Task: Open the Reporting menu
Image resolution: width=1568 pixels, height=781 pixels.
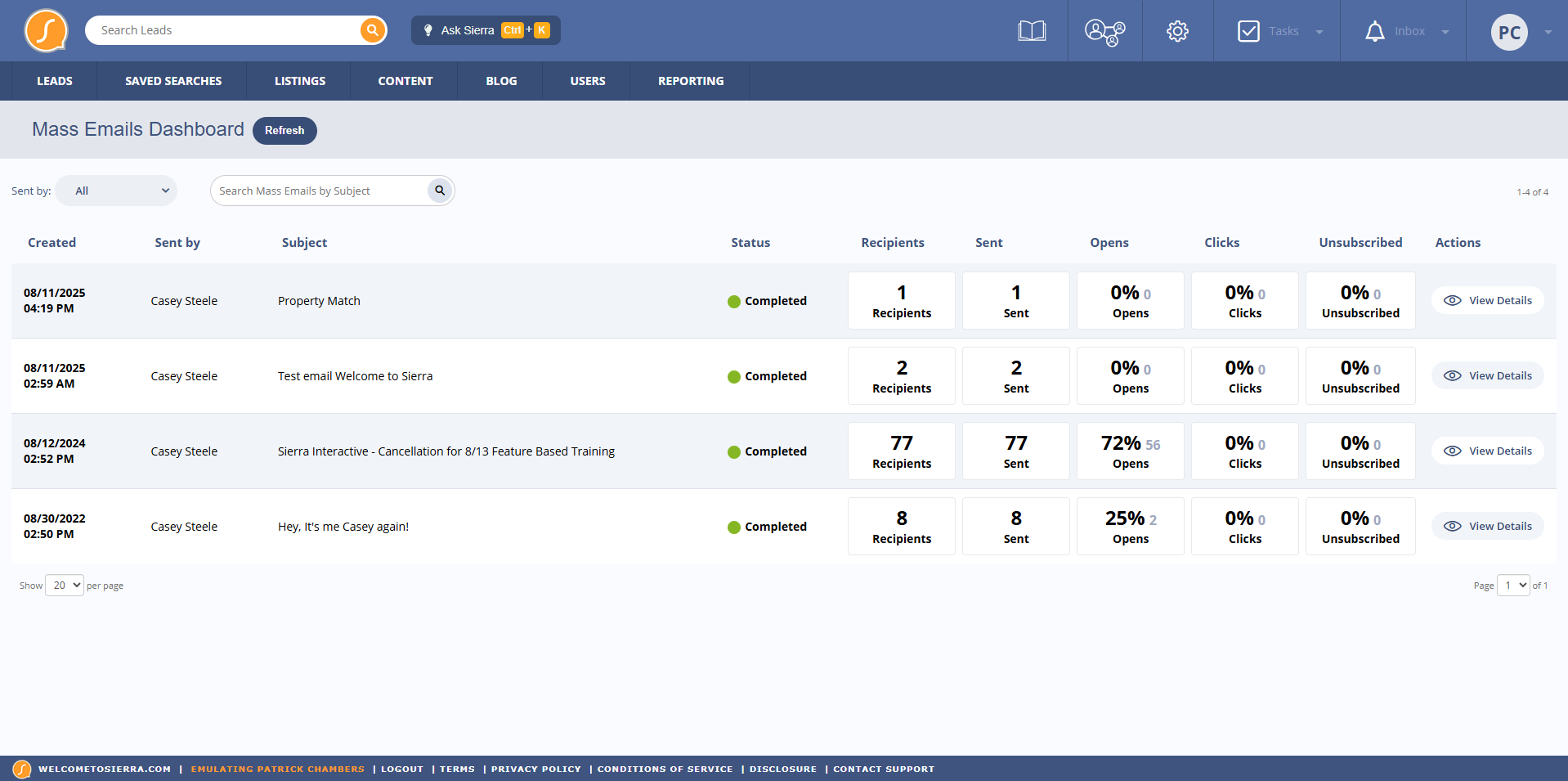Action: click(x=691, y=81)
